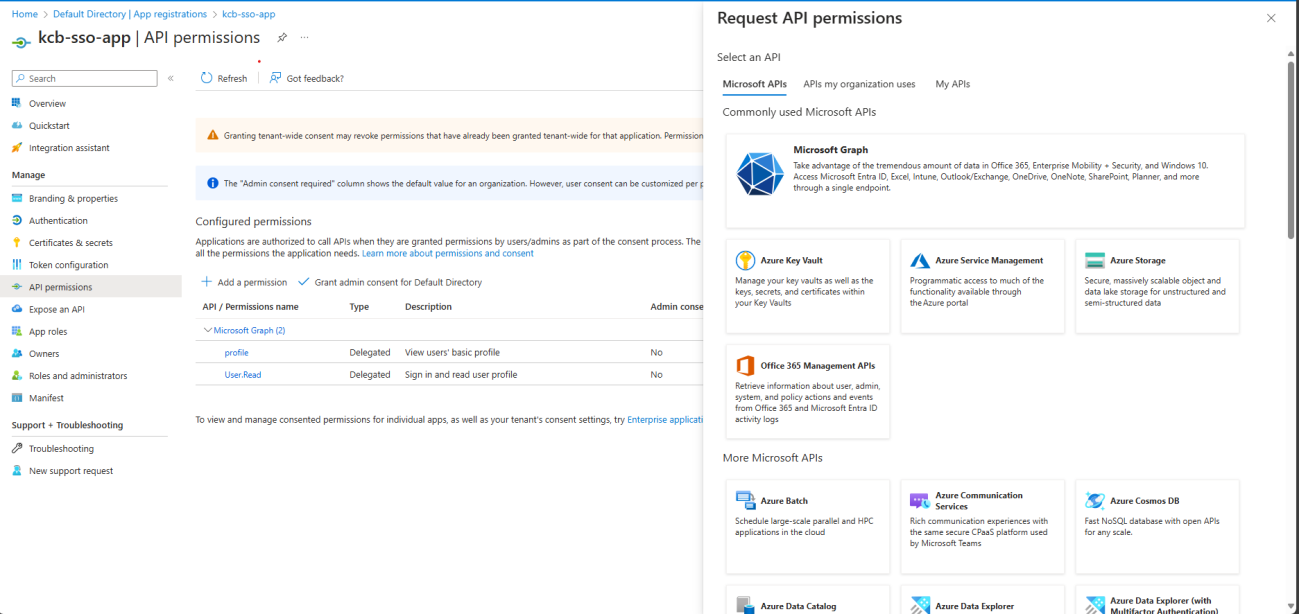This screenshot has height=614, width=1299.
Task: Sort by the API / Permissions name column
Action: pyautogui.click(x=250, y=307)
